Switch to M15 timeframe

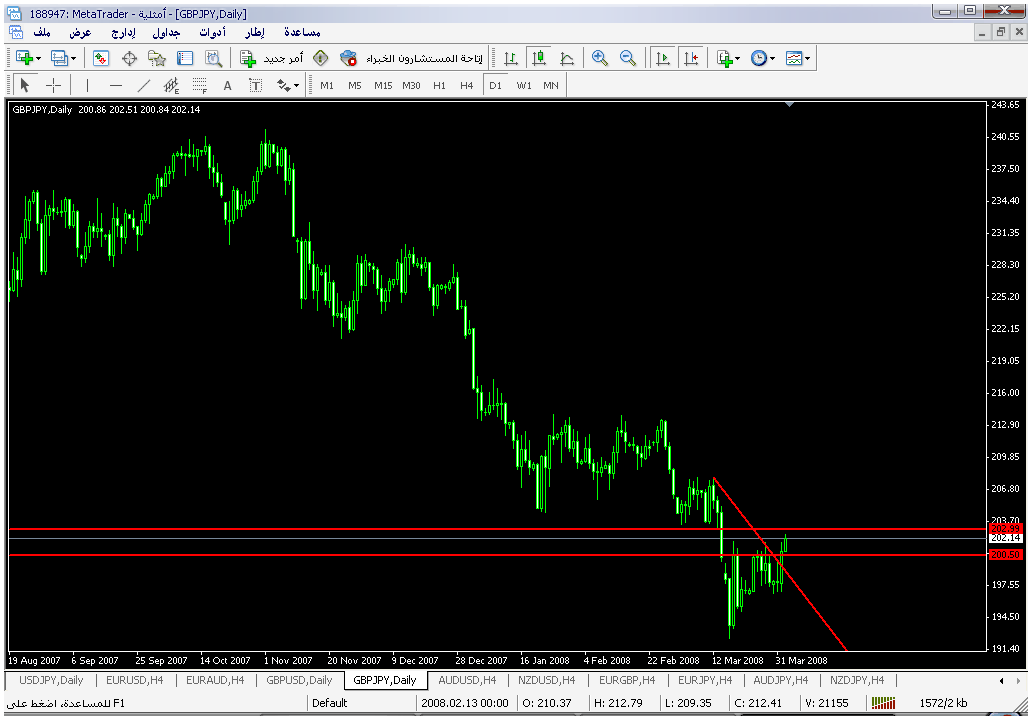point(383,86)
